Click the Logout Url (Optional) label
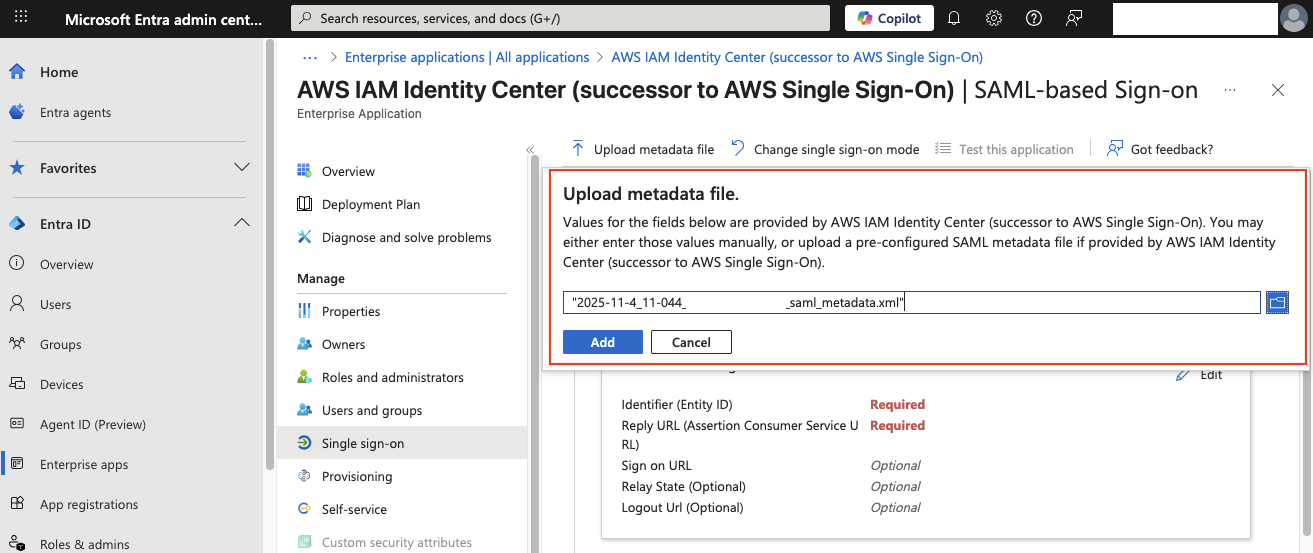1313x553 pixels. 682,507
